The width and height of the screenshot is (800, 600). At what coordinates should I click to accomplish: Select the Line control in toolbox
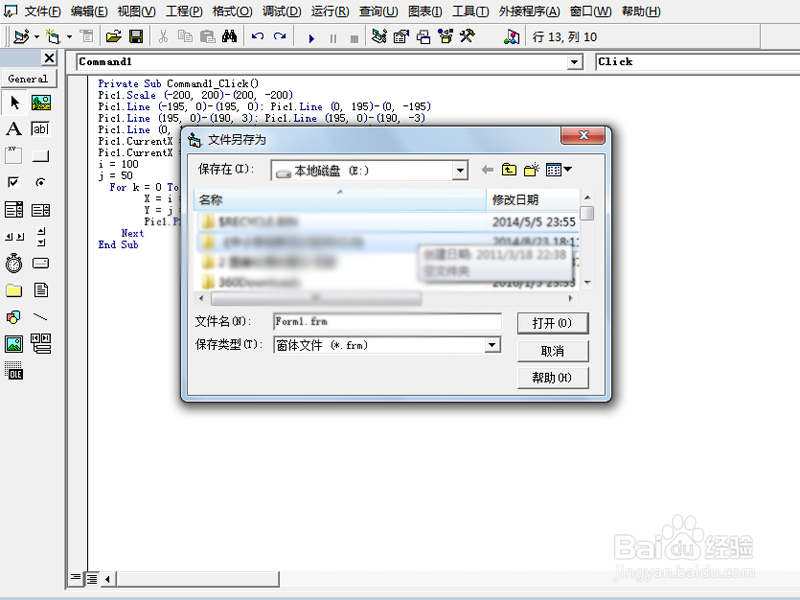40,317
